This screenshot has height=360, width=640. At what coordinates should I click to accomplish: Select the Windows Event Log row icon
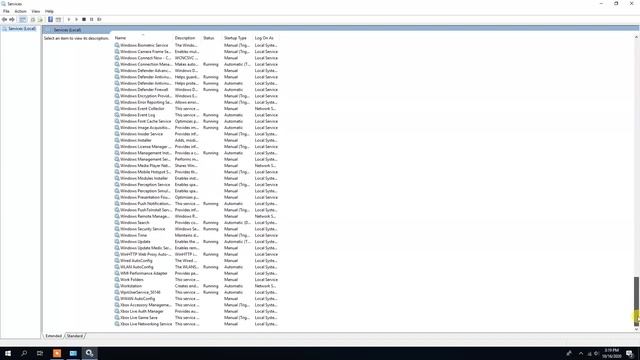(117, 115)
